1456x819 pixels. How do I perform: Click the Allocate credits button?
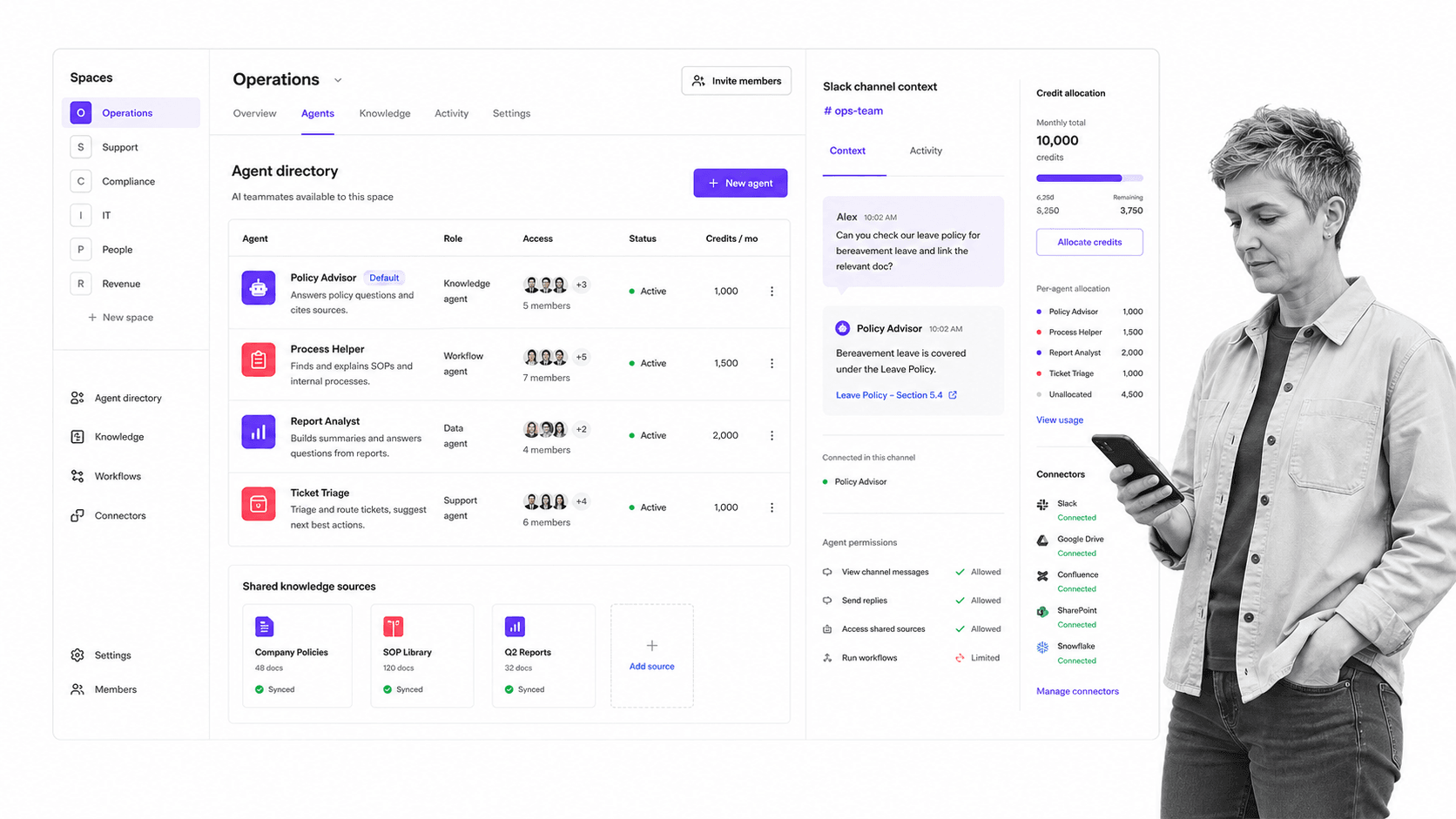click(x=1089, y=242)
